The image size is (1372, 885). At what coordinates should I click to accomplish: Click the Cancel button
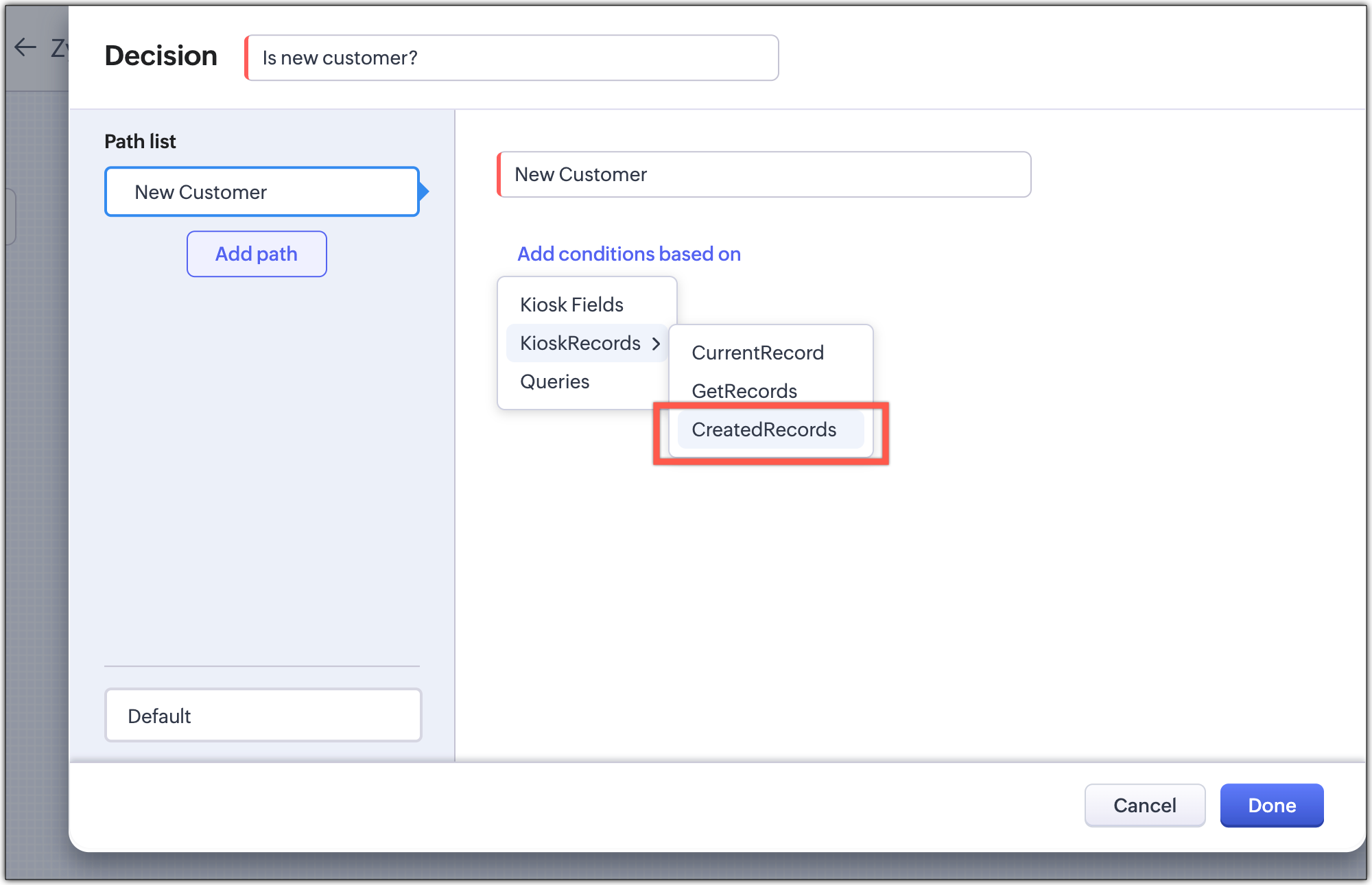pyautogui.click(x=1144, y=805)
